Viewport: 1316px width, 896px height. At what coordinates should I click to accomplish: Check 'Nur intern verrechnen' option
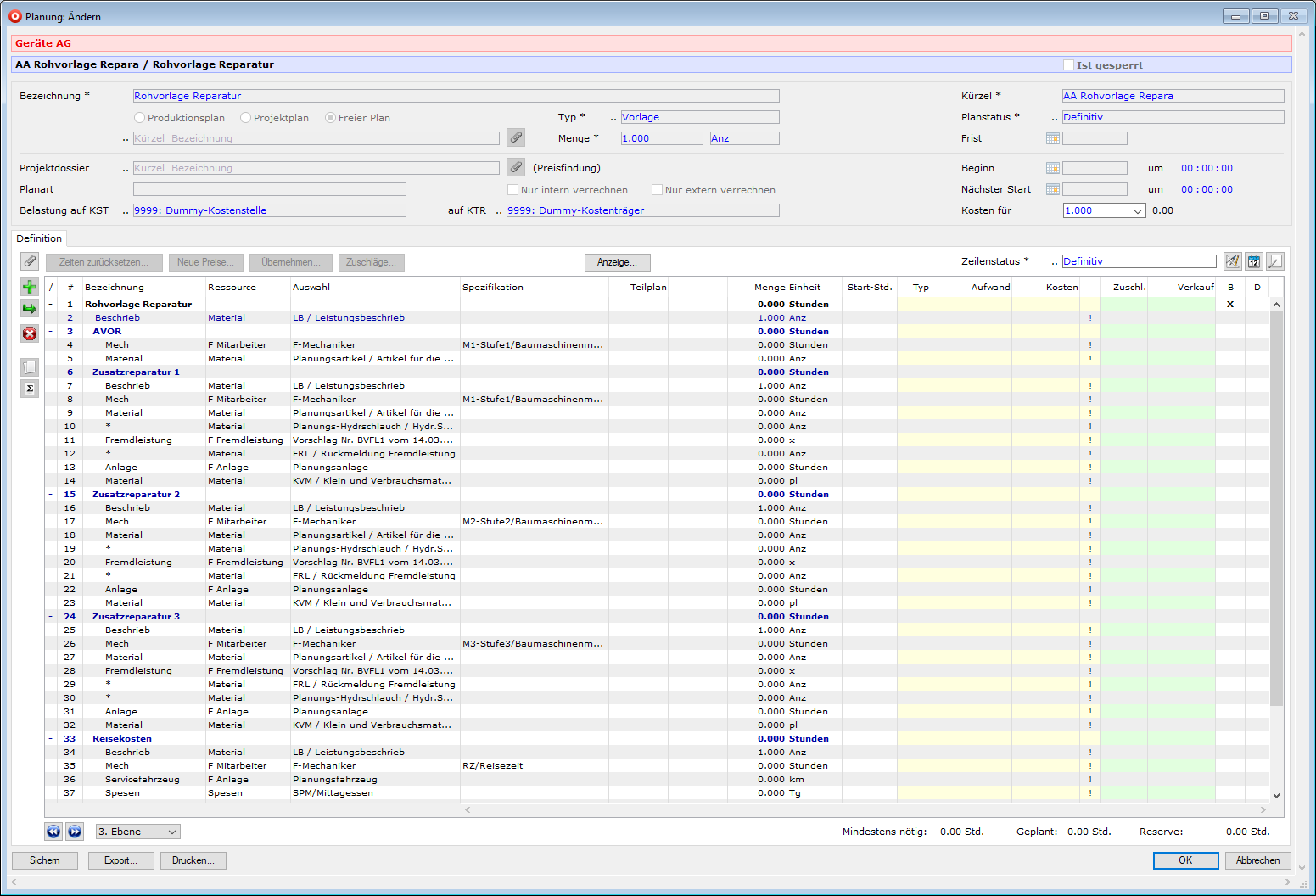click(x=512, y=190)
